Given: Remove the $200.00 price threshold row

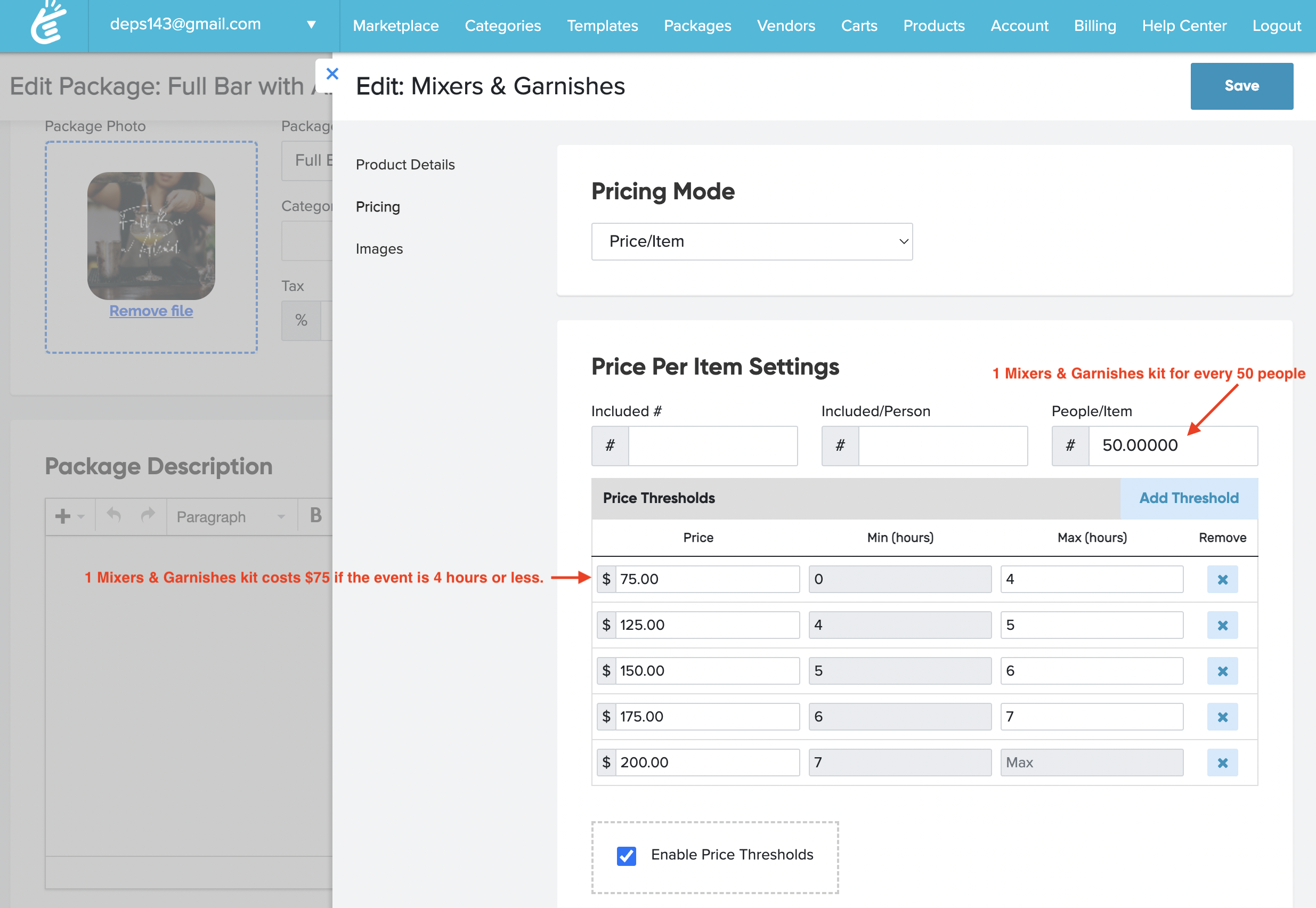Looking at the screenshot, I should [x=1222, y=763].
